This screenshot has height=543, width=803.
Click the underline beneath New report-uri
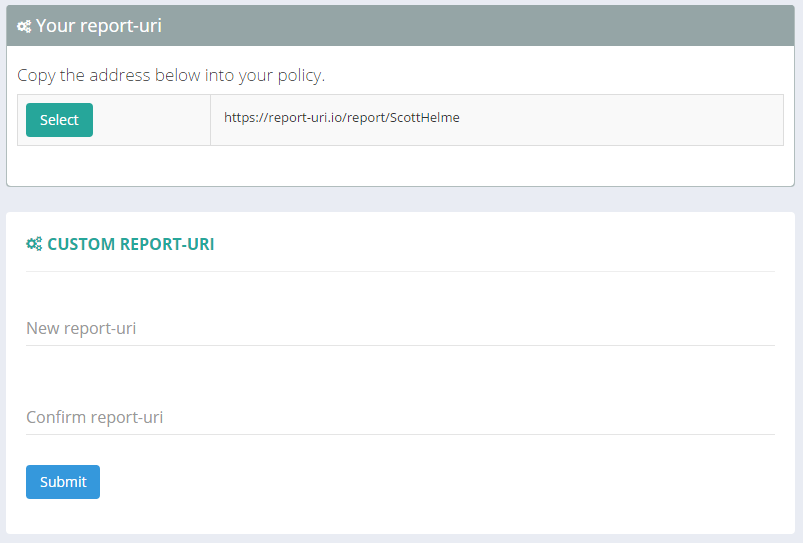400,345
